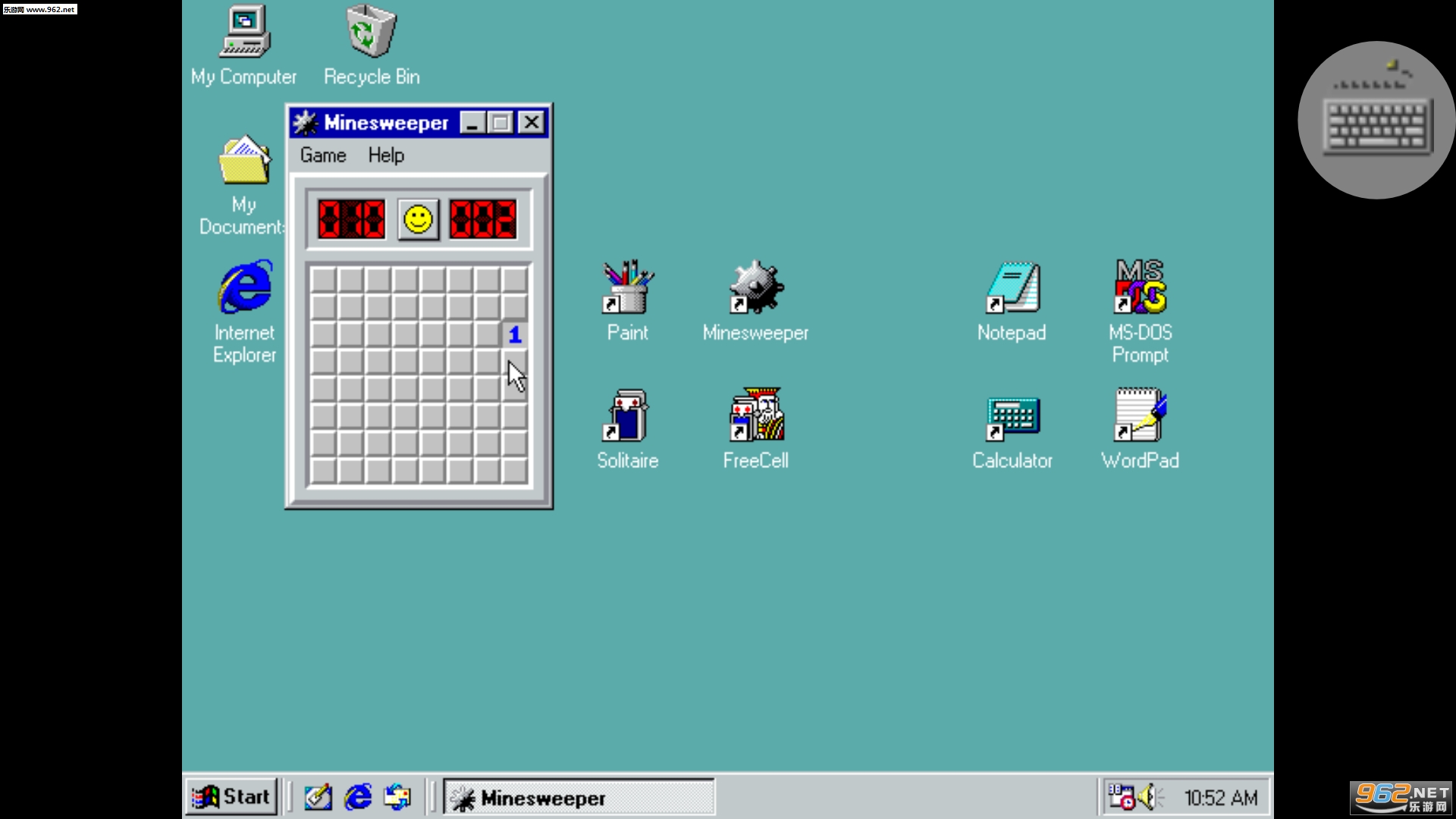Image resolution: width=1456 pixels, height=819 pixels.
Task: Select the Solitaire desktop icon
Action: coord(627,416)
